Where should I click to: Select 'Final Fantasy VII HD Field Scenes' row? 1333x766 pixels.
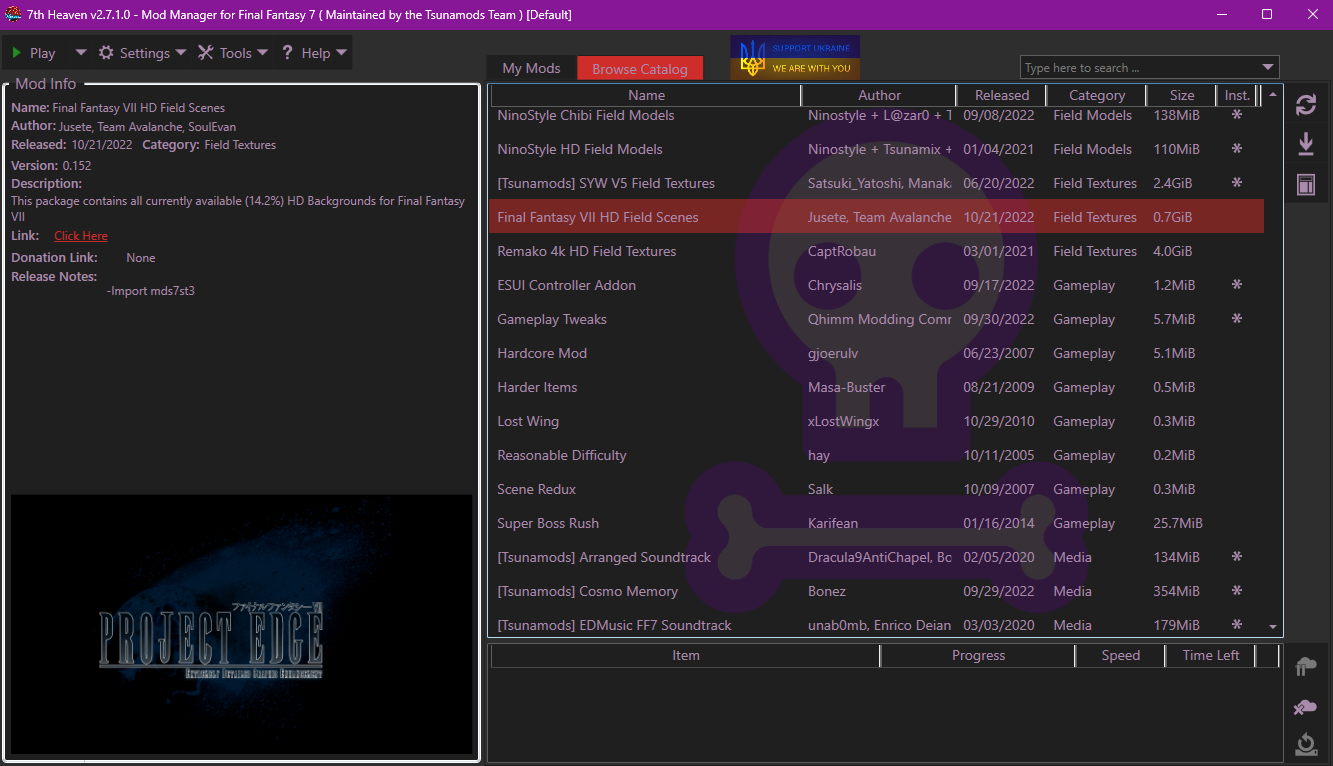coord(876,217)
